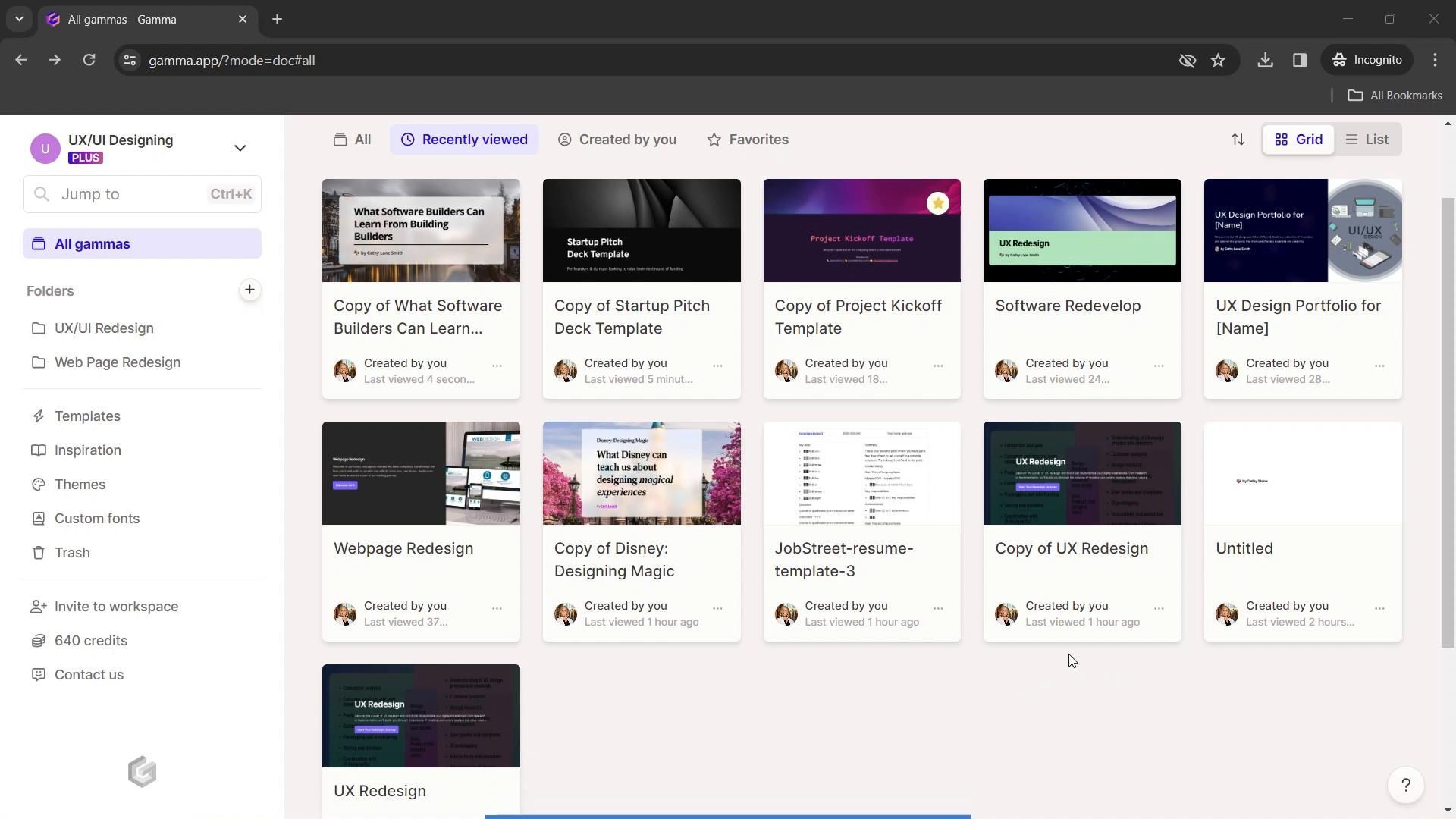Open the help question mark button
Image resolution: width=1456 pixels, height=819 pixels.
(1405, 785)
